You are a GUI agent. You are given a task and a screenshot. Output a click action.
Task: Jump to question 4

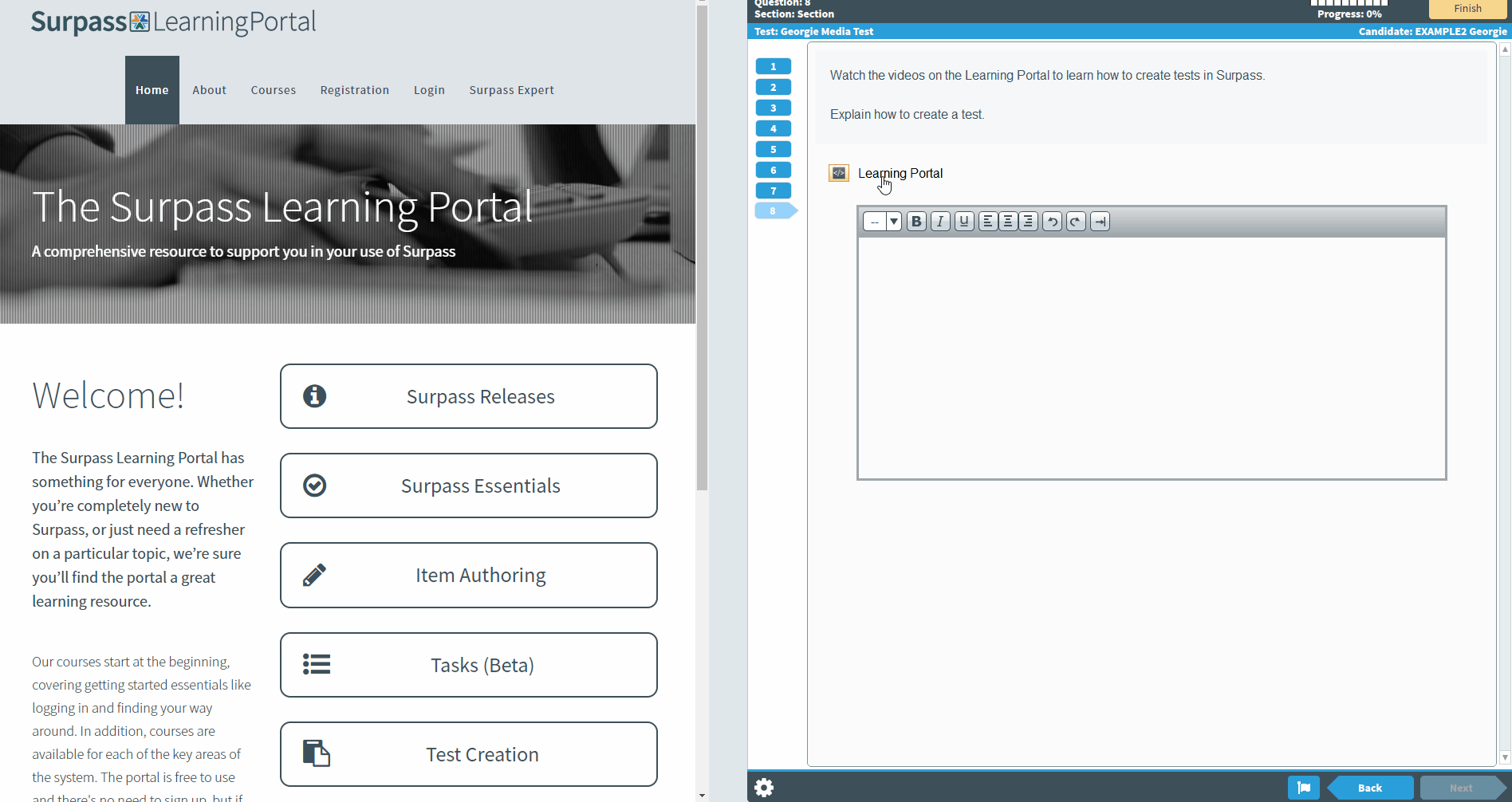click(774, 128)
